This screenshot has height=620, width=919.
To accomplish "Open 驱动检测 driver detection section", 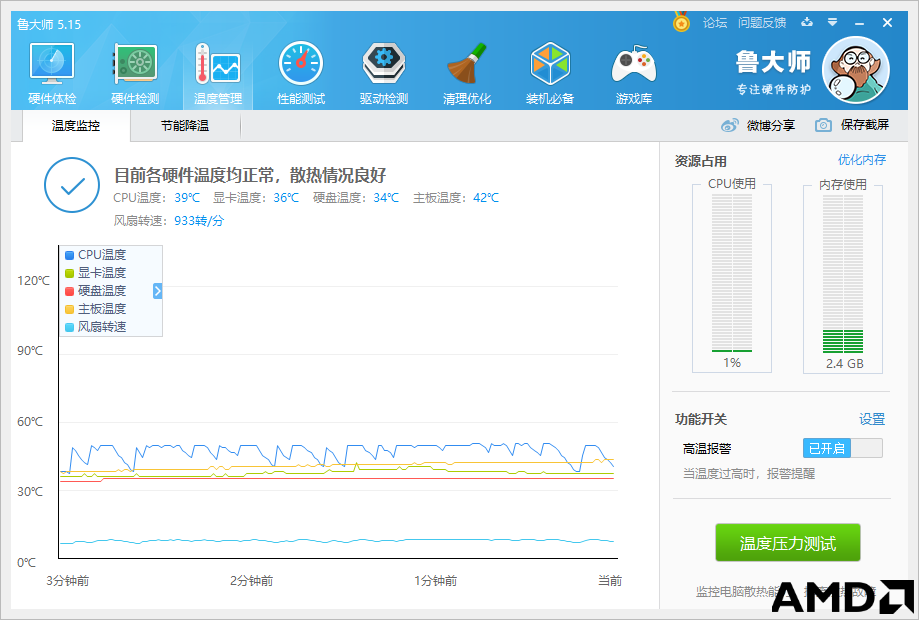I will click(x=384, y=74).
